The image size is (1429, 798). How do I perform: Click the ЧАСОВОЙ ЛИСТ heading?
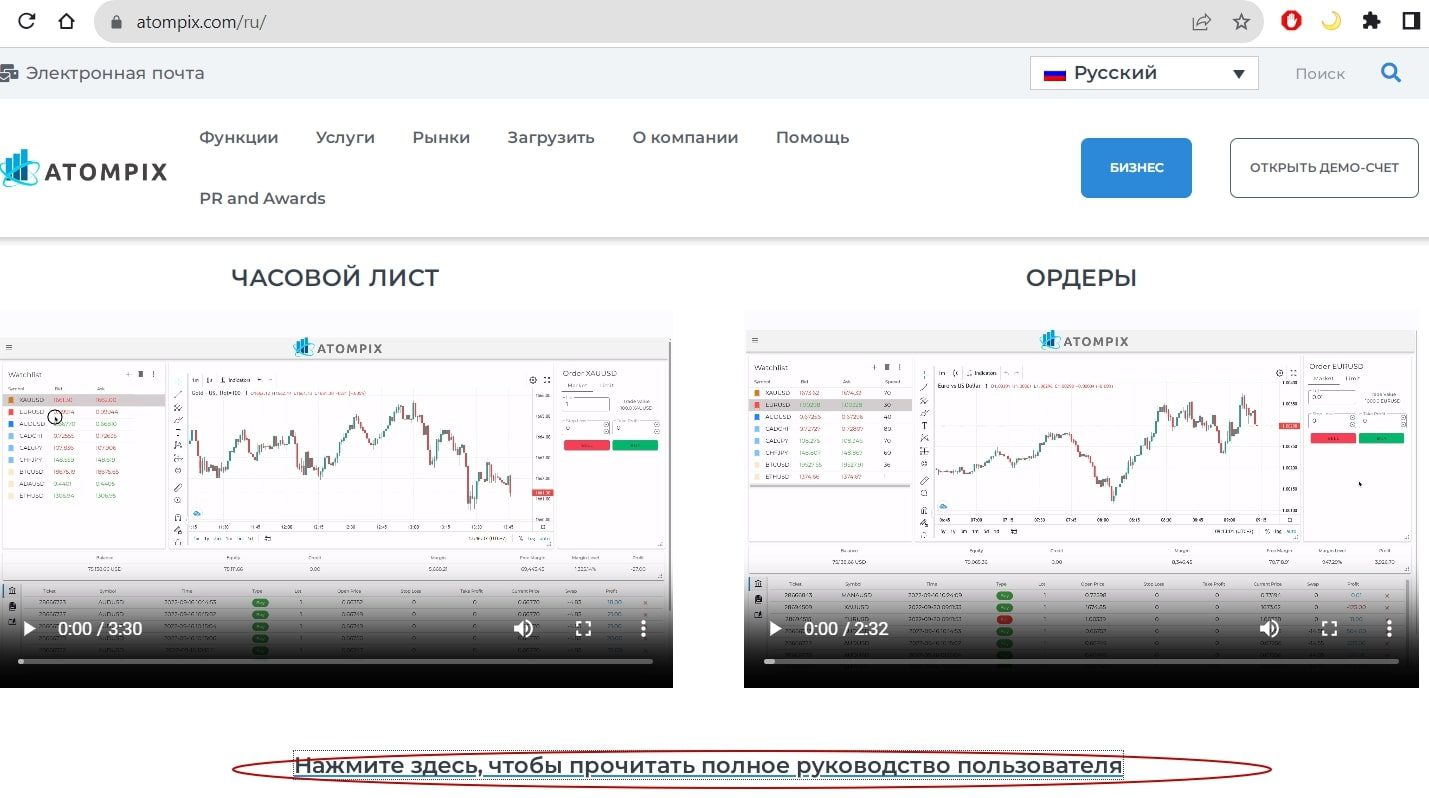point(335,278)
